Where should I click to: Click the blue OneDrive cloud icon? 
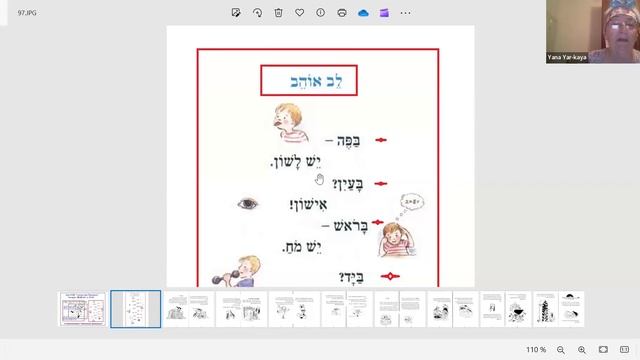coord(363,13)
